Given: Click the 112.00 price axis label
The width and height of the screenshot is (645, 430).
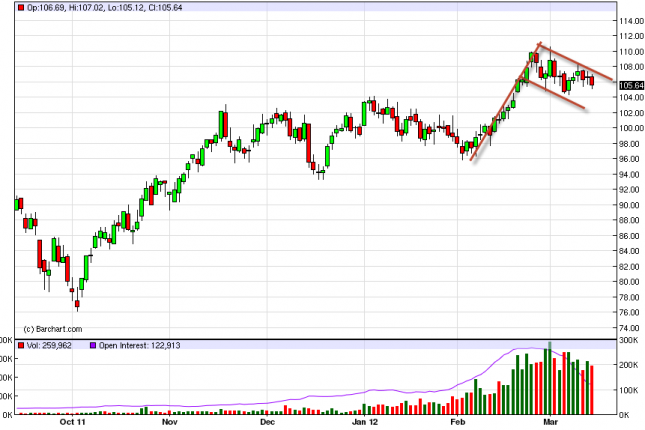Looking at the screenshot, I should (631, 36).
